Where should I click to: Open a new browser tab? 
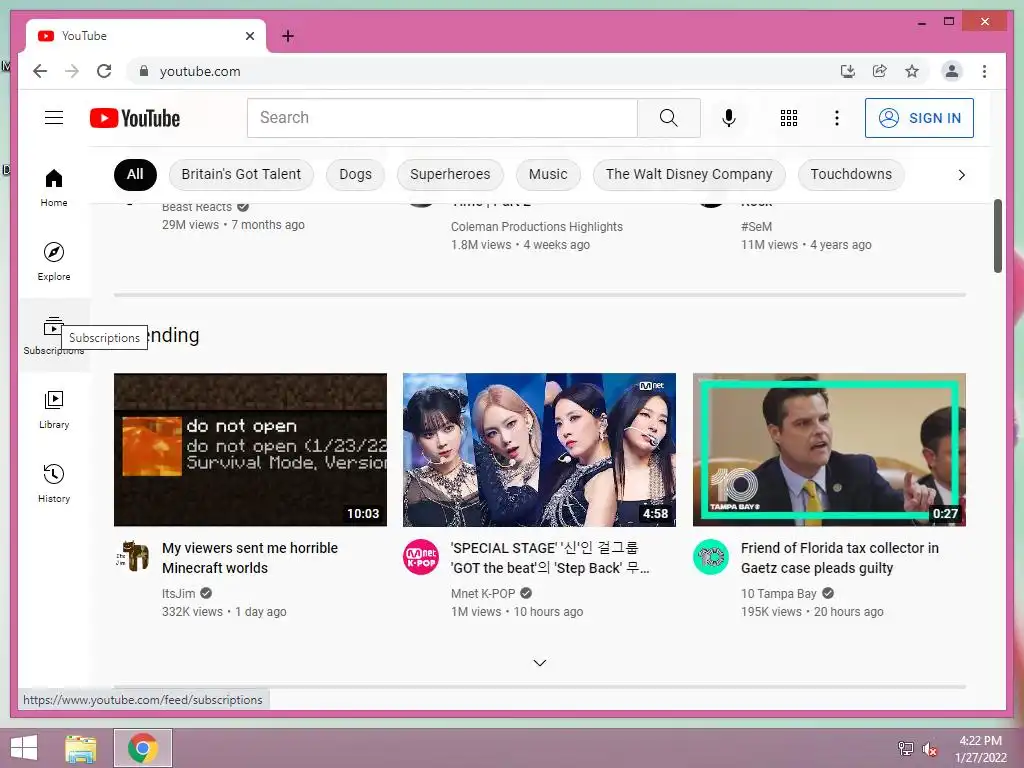pyautogui.click(x=288, y=36)
